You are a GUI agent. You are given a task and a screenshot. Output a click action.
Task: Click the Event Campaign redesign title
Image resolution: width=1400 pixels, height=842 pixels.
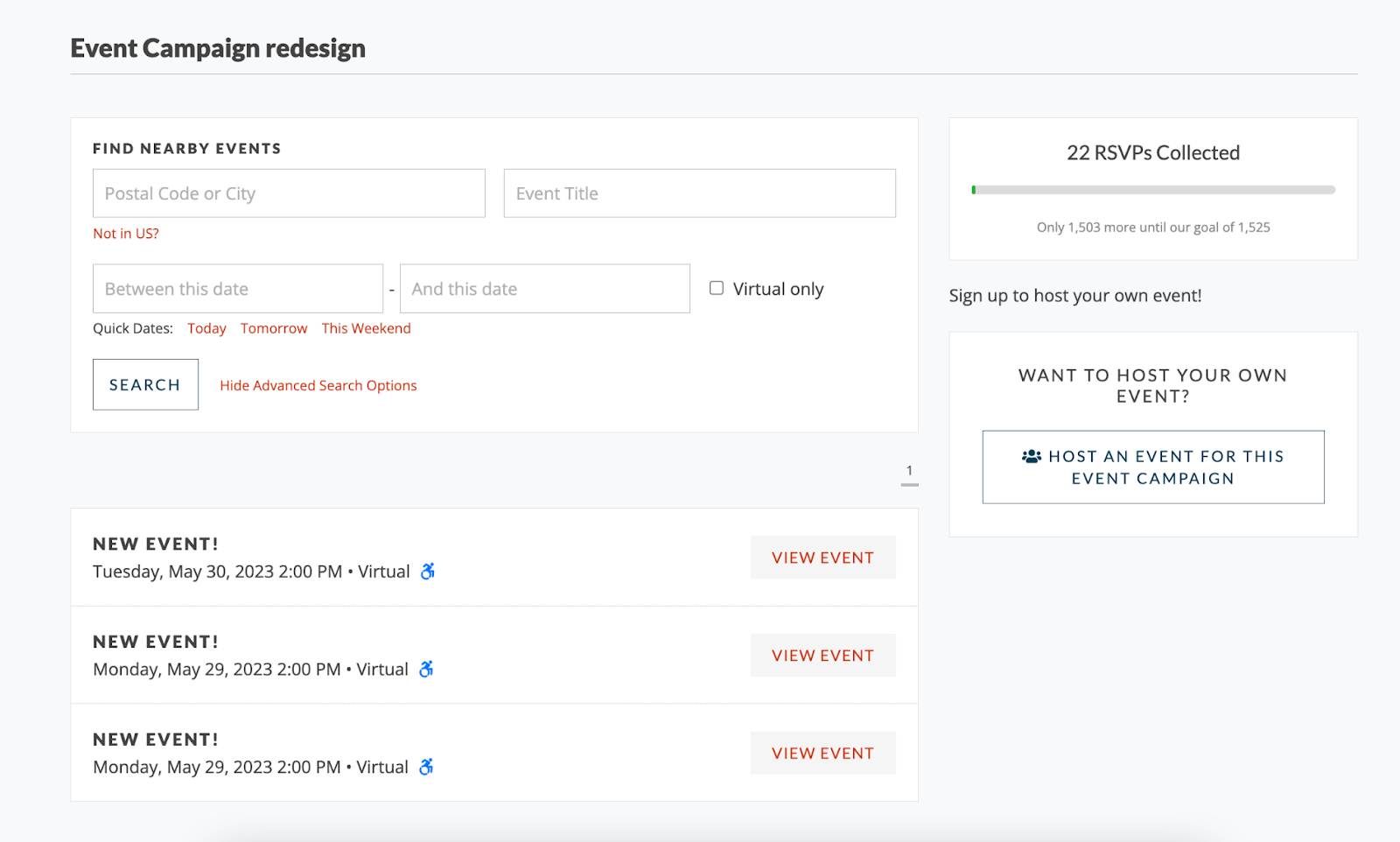click(218, 48)
